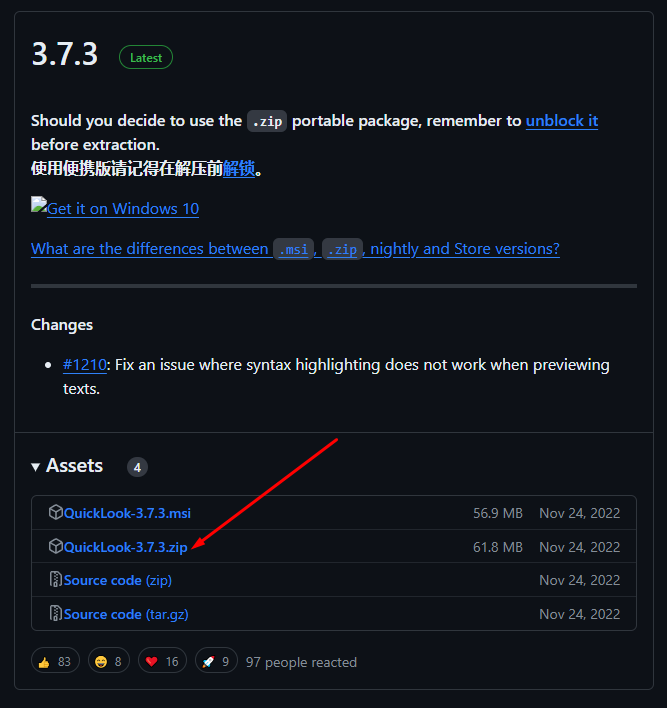Click the inline .zip code tag in the first sentence
The height and width of the screenshot is (708, 667).
click(x=267, y=121)
